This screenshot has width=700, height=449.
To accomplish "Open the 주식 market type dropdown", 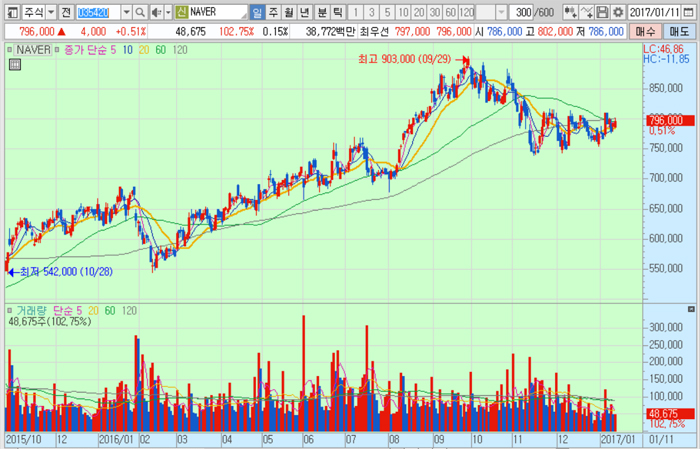I will tap(50, 13).
